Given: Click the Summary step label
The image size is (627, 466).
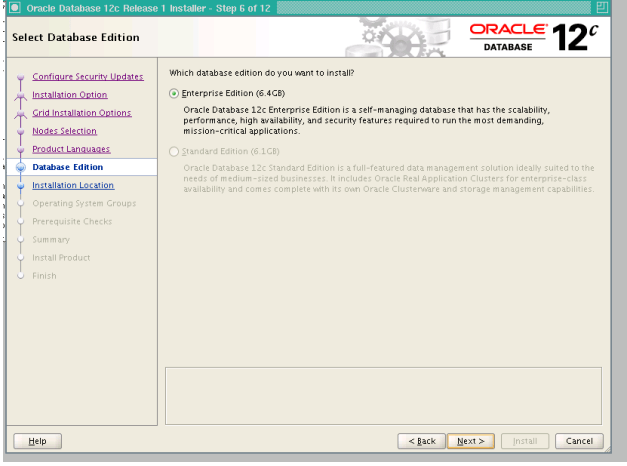Looking at the screenshot, I should pyautogui.click(x=51, y=240).
